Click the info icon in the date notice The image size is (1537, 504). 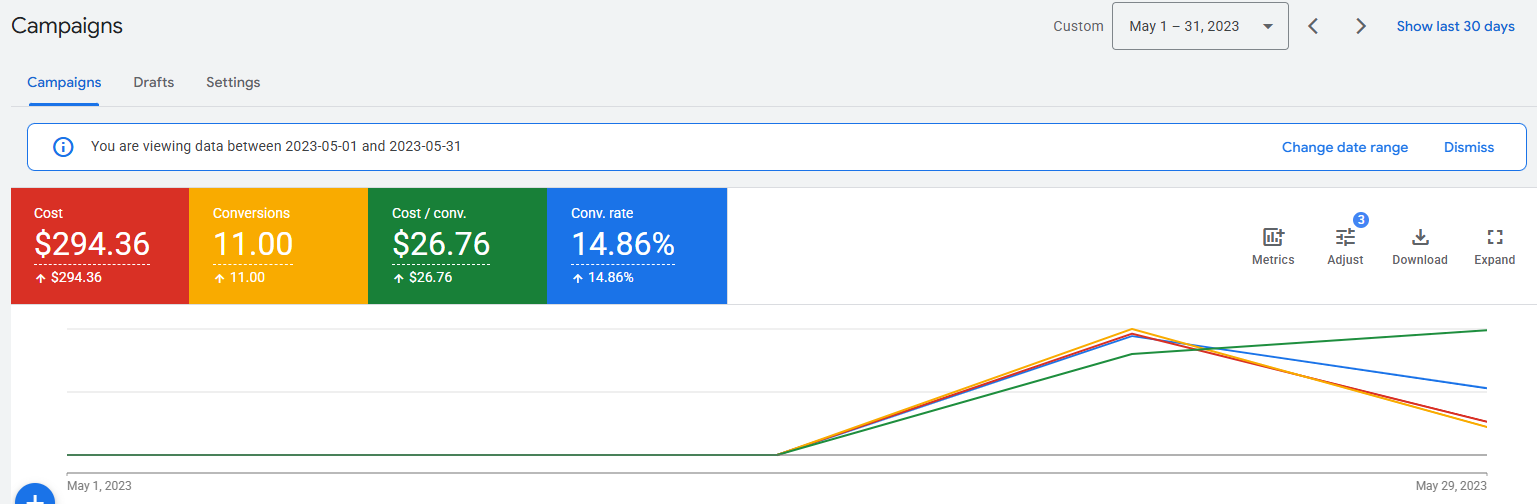coord(63,147)
